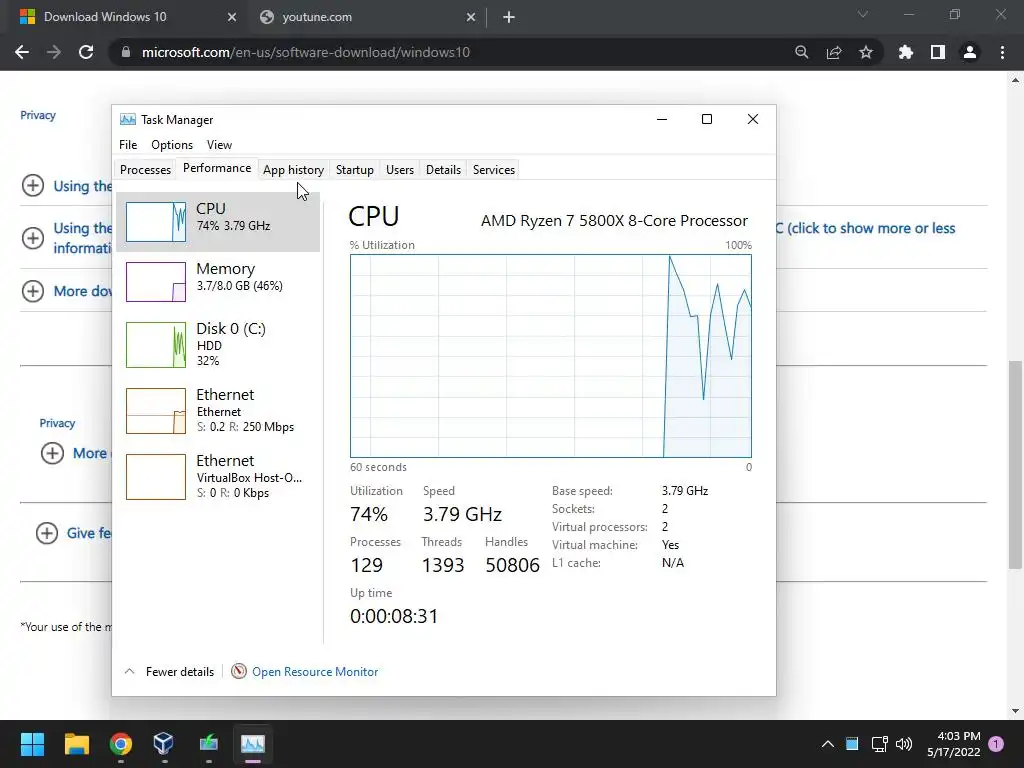Close the youtune.com tab
The width and height of the screenshot is (1024, 768).
471,17
